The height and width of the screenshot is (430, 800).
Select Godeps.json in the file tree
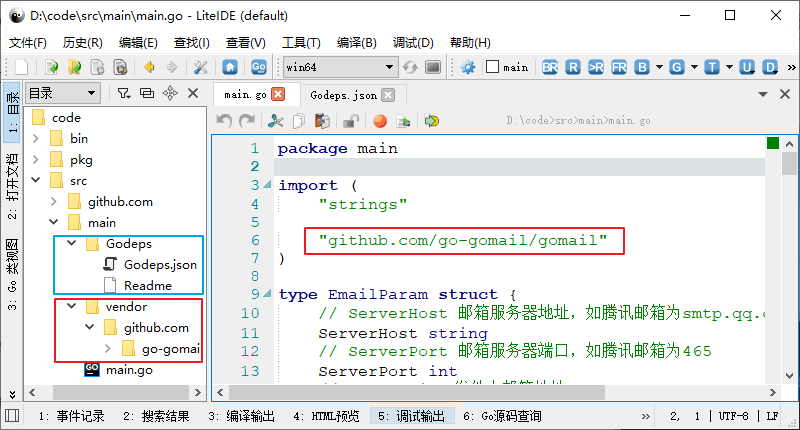point(160,264)
